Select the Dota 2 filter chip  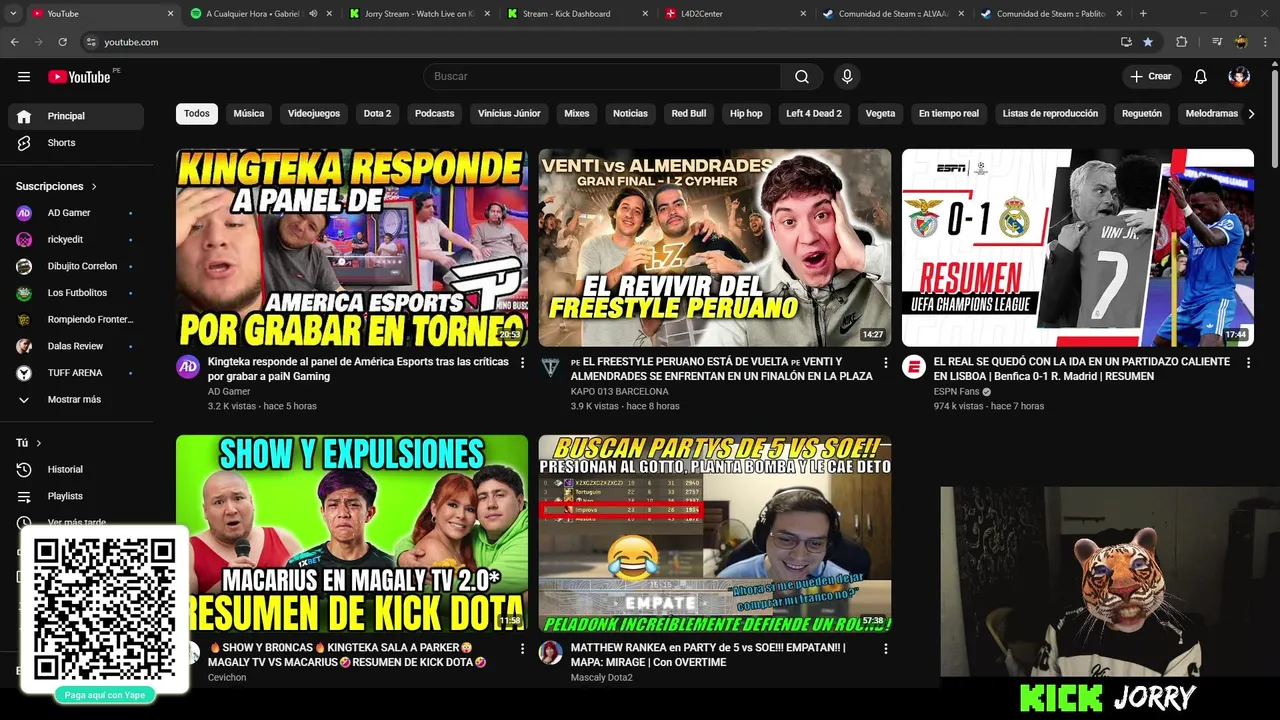coord(377,114)
